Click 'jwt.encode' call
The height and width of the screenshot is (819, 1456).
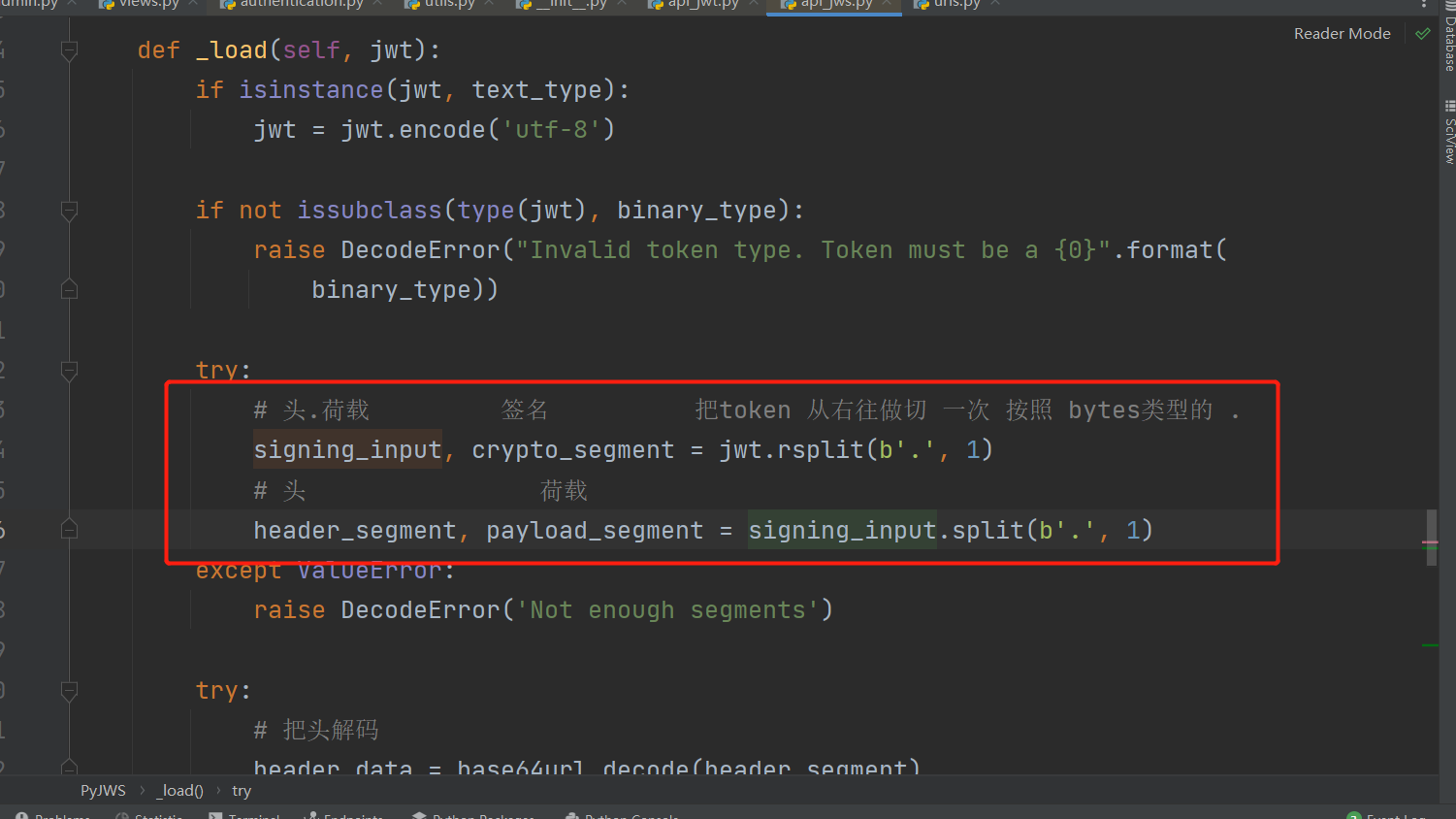click(413, 130)
